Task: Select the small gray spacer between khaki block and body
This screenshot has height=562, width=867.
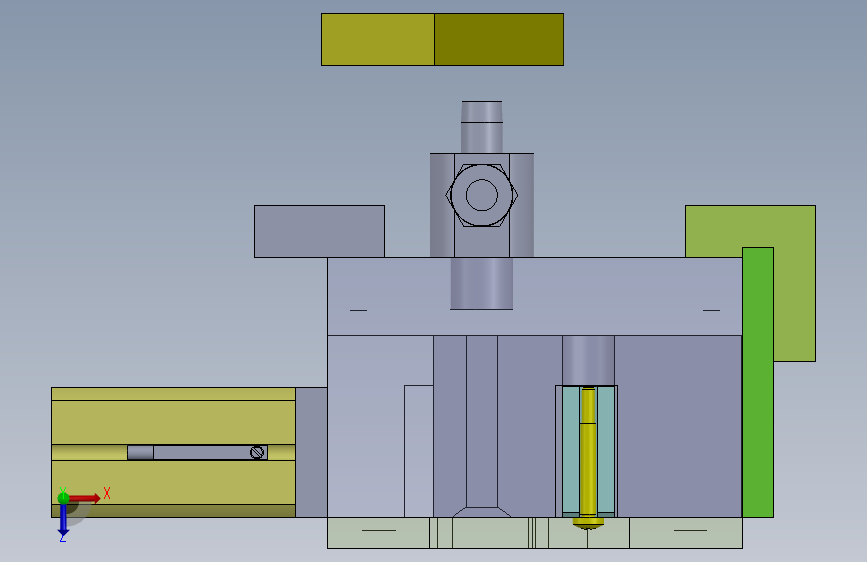Action: tap(311, 452)
